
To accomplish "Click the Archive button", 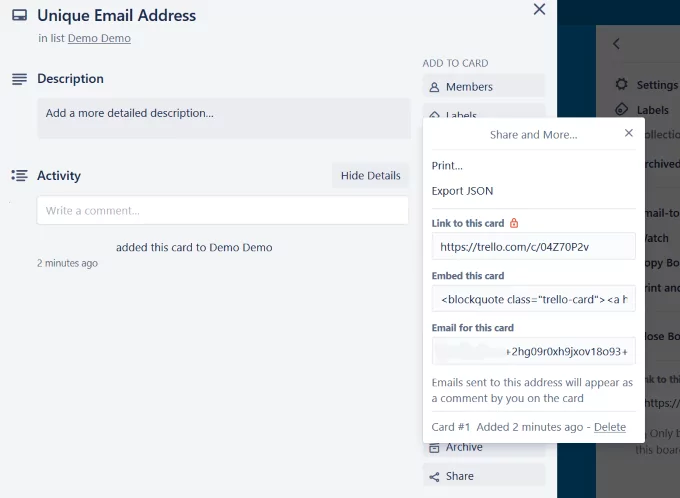I will point(483,448).
